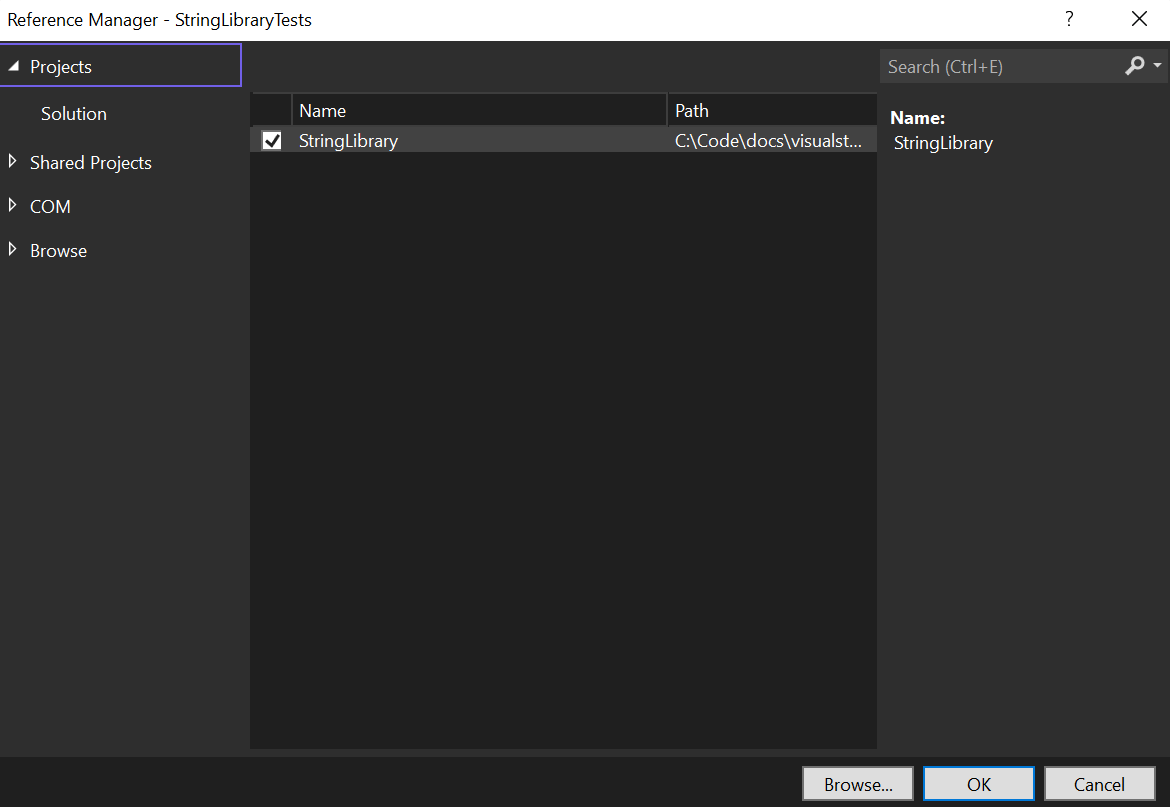
Task: Expand the Browse section in the sidebar
Action: point(13,250)
